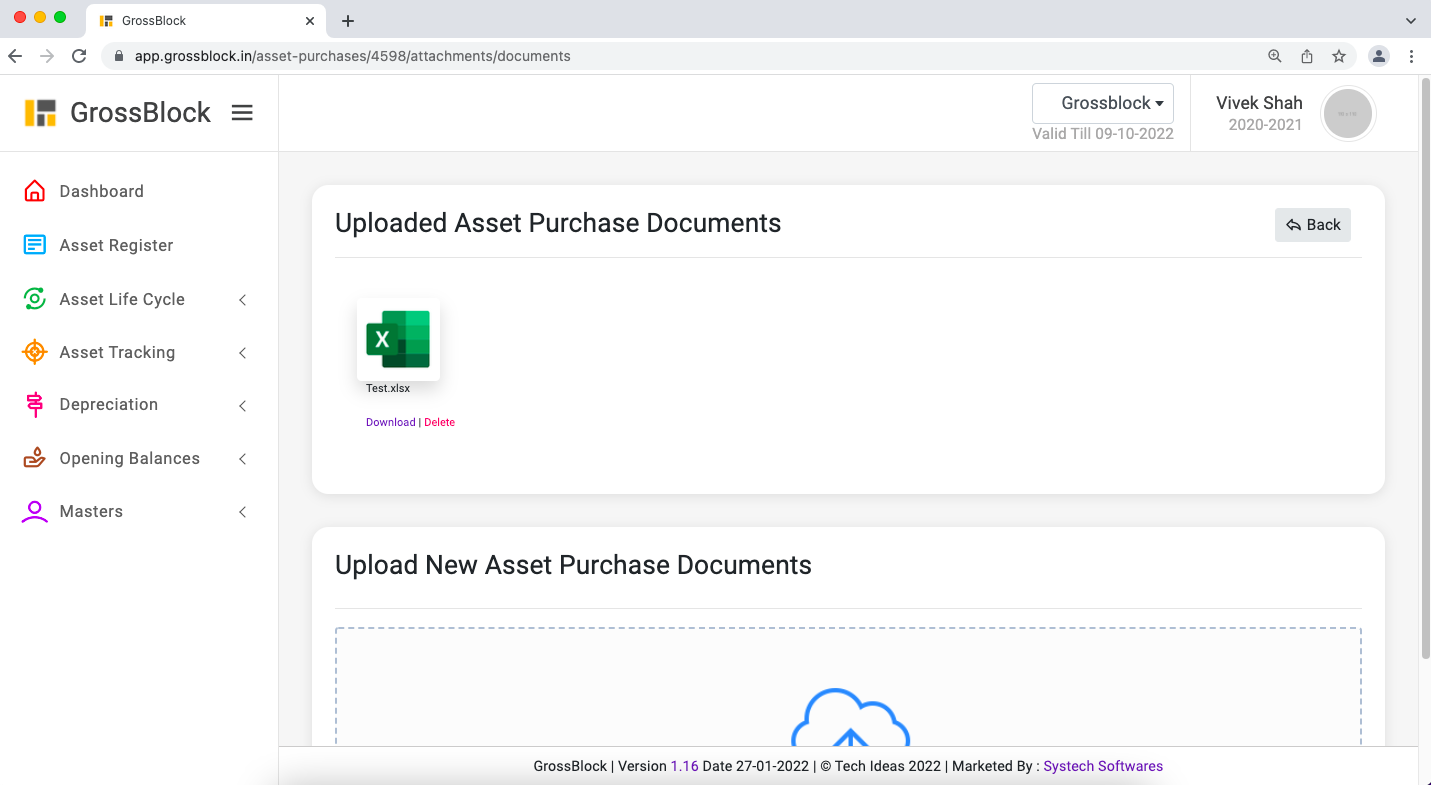
Task: Open the Systech Softwares footer link
Action: coord(1103,766)
